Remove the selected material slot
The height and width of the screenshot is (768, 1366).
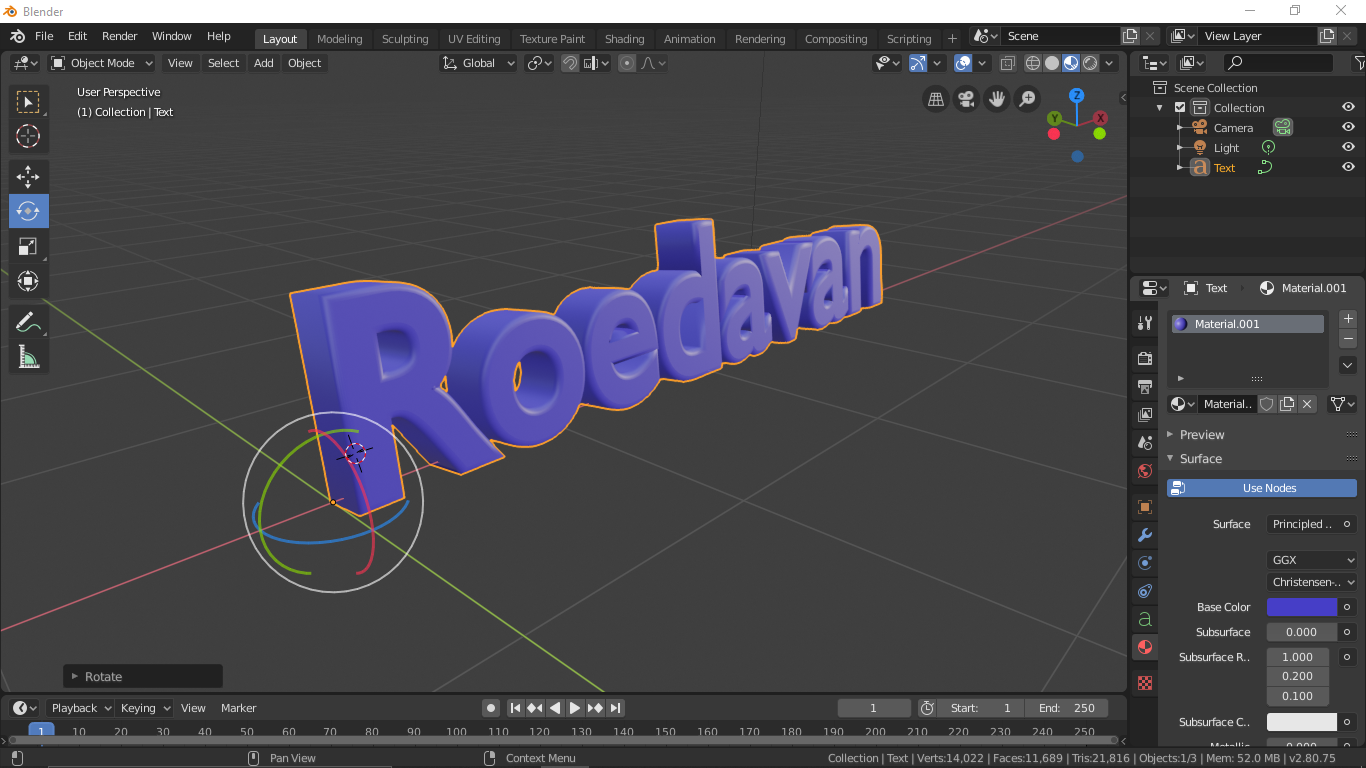1348,339
